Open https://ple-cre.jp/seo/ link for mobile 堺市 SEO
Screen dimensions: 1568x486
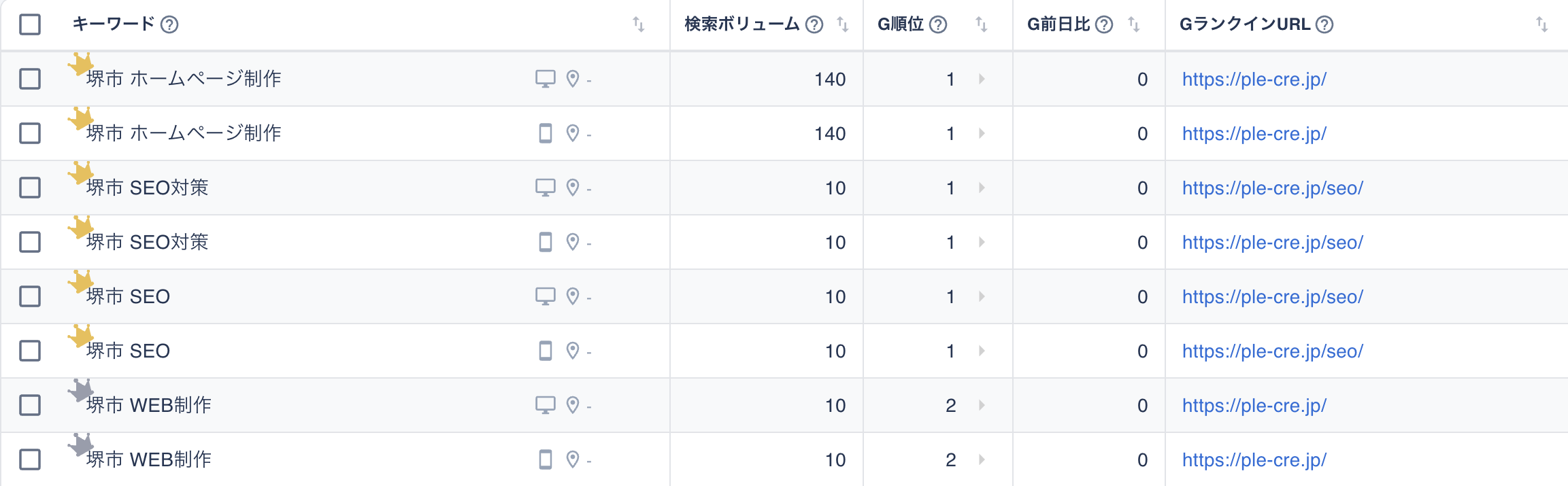tap(1273, 351)
